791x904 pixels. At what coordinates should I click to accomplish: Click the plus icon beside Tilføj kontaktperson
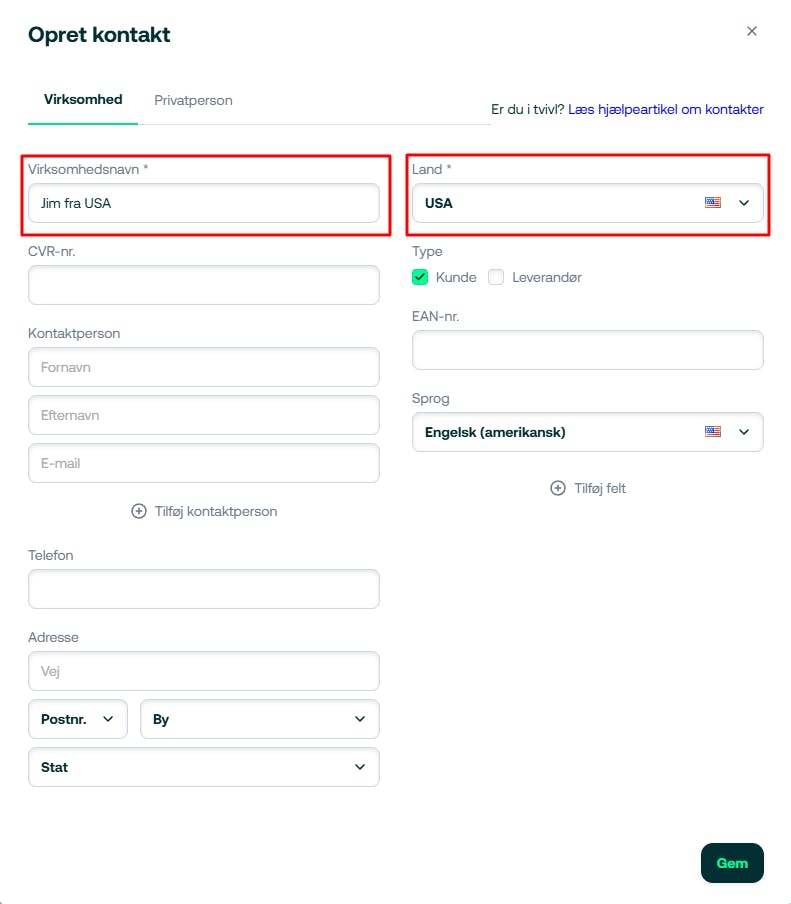pyautogui.click(x=138, y=511)
